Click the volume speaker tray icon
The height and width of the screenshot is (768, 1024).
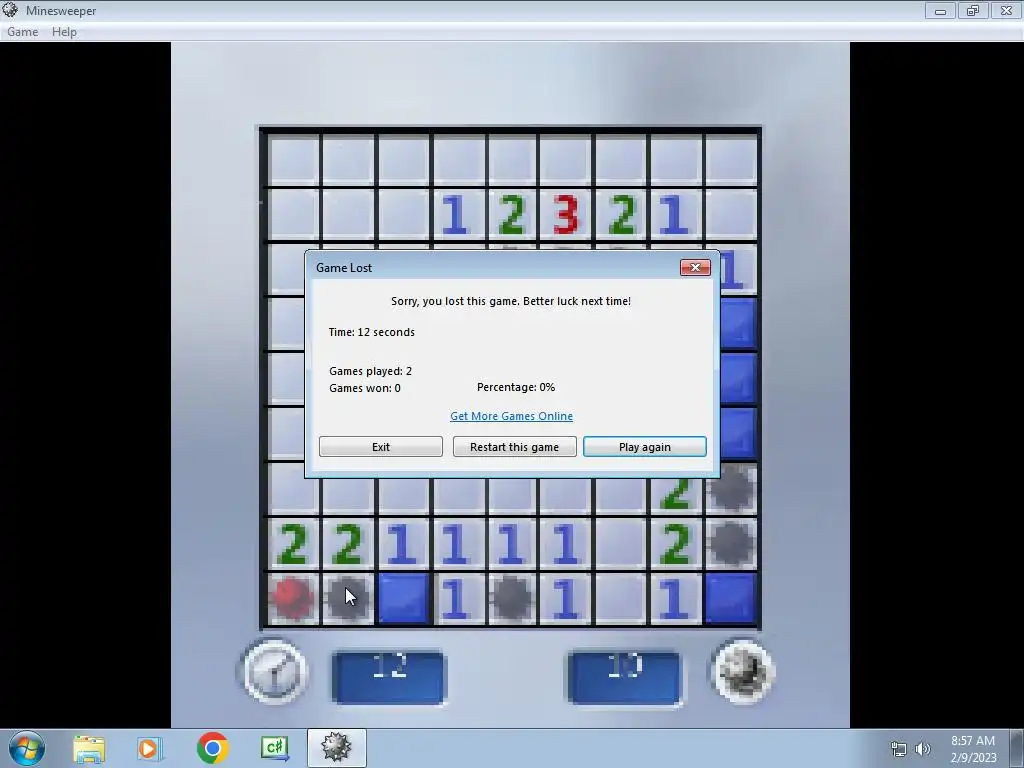pyautogui.click(x=922, y=749)
